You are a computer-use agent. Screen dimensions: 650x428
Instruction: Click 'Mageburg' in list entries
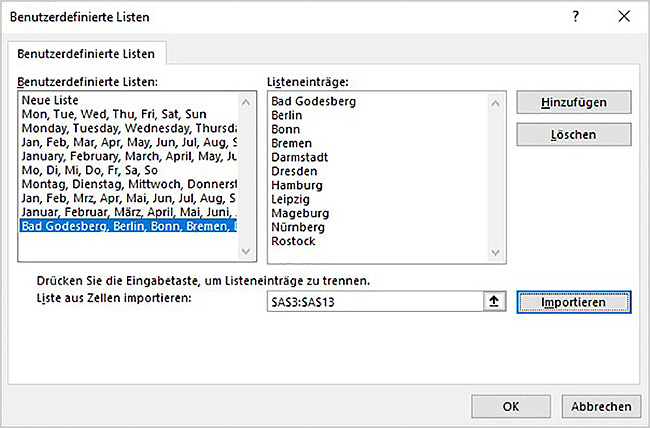pyautogui.click(x=300, y=214)
